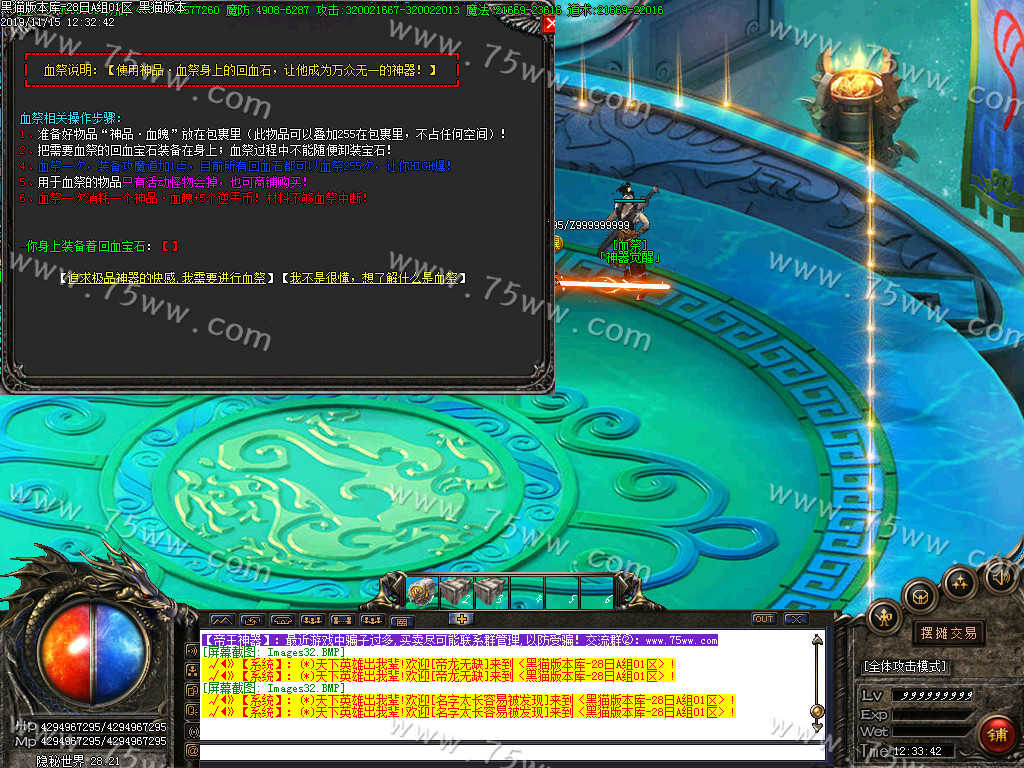Click the first chat toolbar button above chat
This screenshot has width=1024, height=768.
[221, 620]
